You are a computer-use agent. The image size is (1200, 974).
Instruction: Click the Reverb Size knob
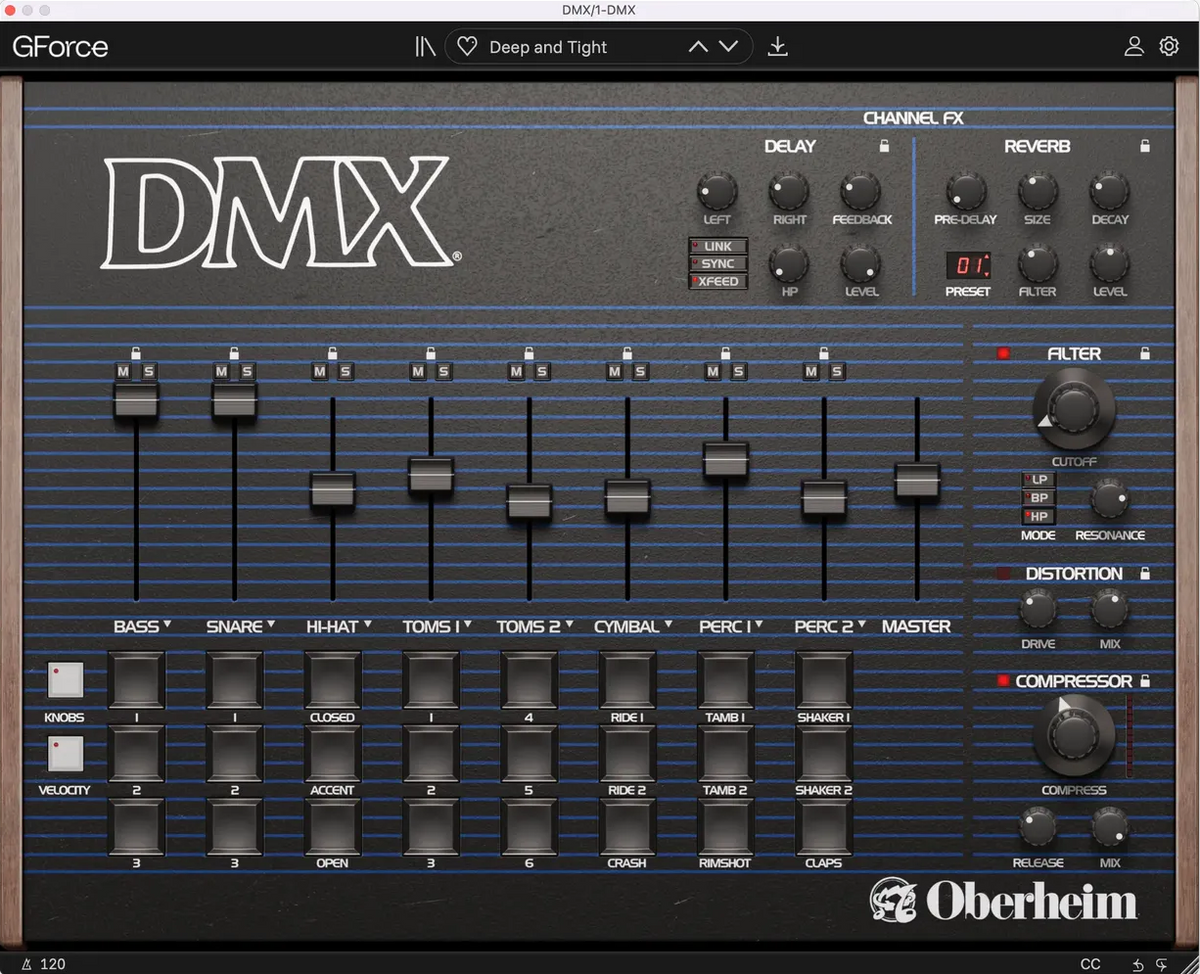pyautogui.click(x=1037, y=190)
